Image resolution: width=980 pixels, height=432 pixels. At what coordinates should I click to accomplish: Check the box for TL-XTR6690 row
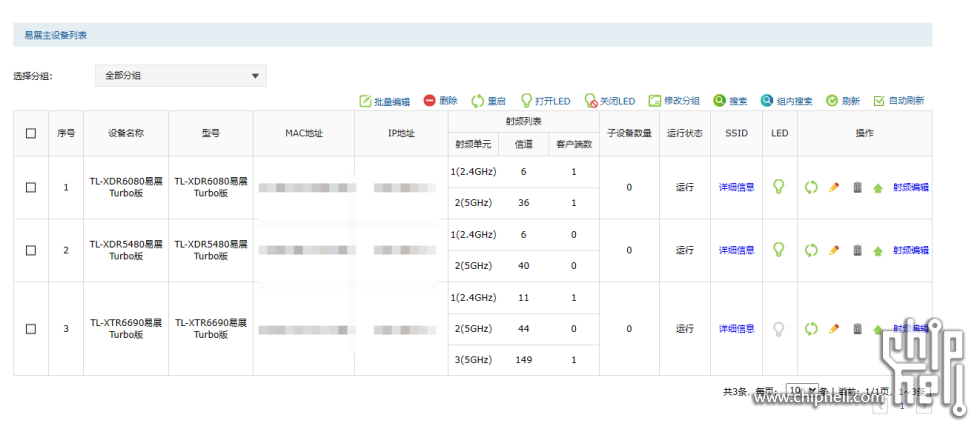pyautogui.click(x=31, y=329)
